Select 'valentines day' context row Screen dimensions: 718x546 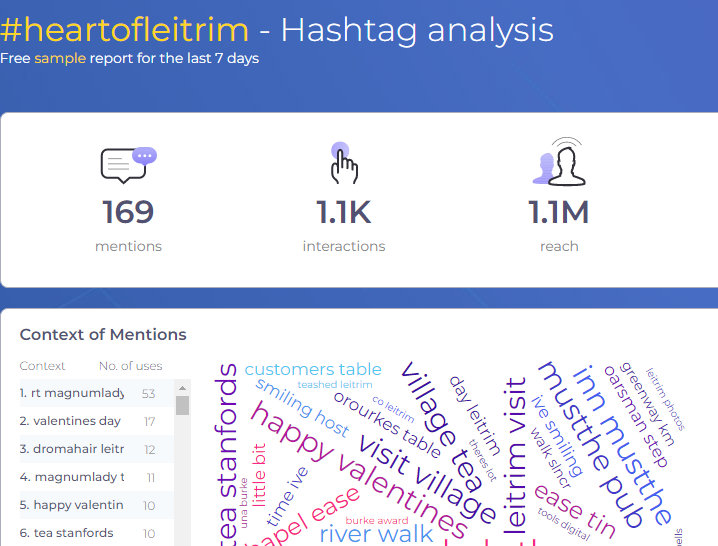coord(72,421)
